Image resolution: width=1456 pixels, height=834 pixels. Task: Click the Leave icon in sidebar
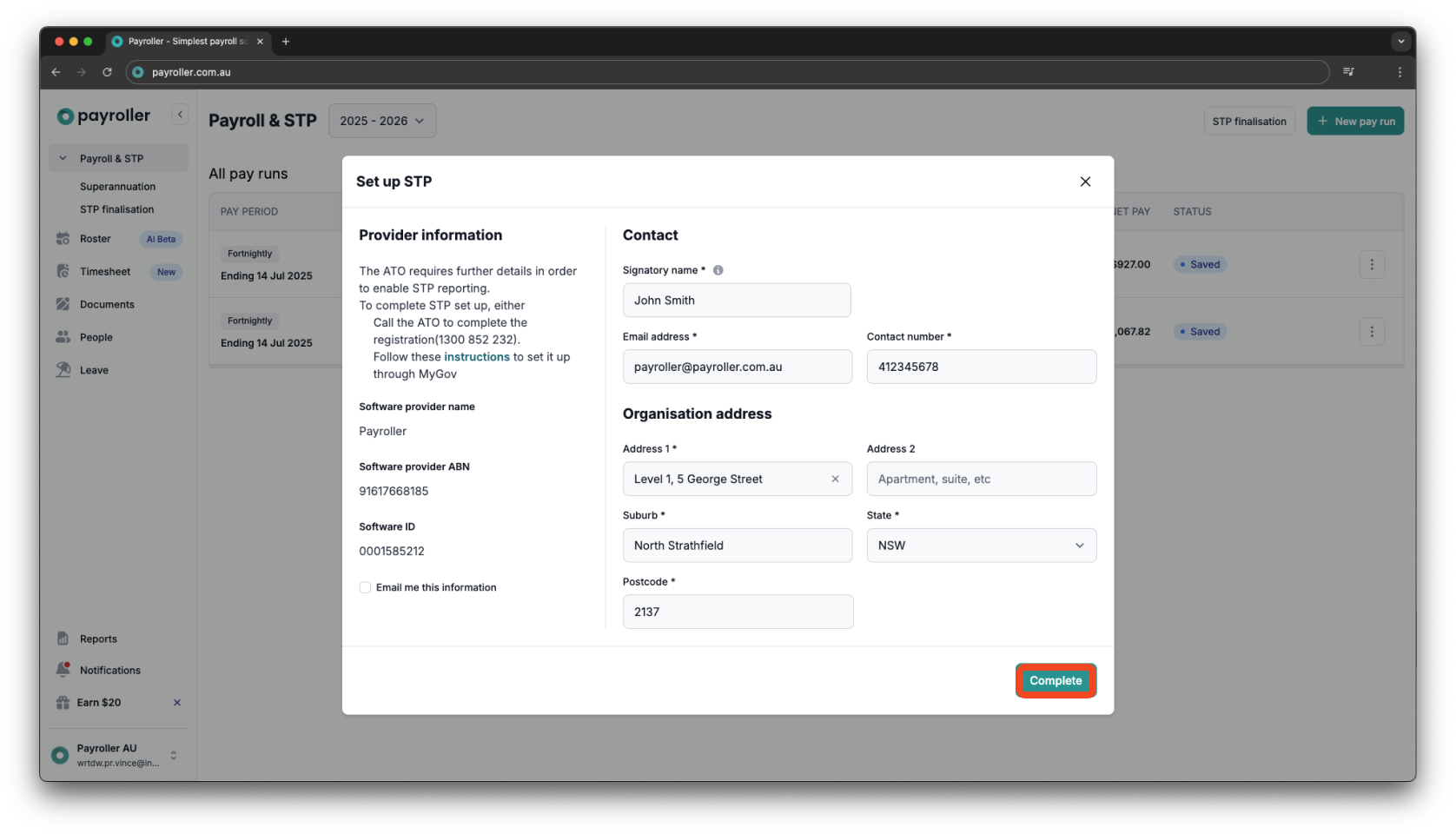(x=63, y=369)
